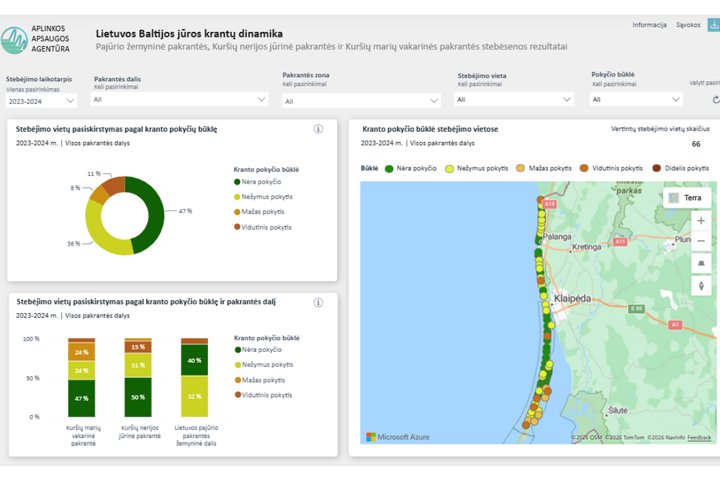Click the download icon in header
Viewport: 720px width, 480px height.
[x=714, y=25]
